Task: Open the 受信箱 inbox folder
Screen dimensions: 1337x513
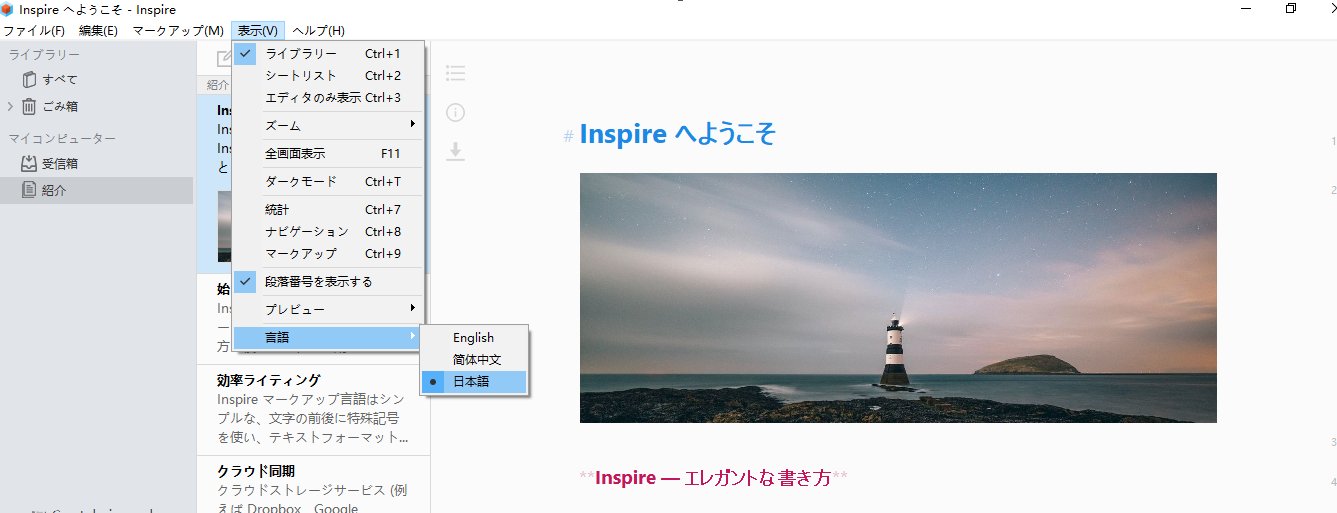Action: (59, 163)
